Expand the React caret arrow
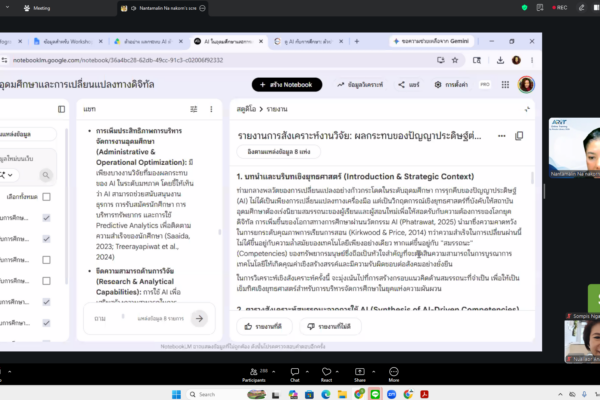This screenshot has height=400, width=600. coord(337,371)
